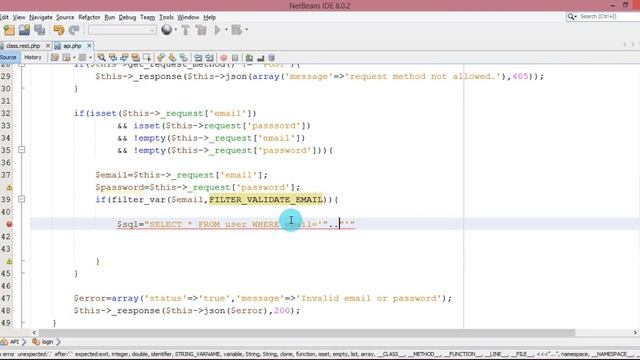Click the red Start Macro Recording icon

(224, 58)
